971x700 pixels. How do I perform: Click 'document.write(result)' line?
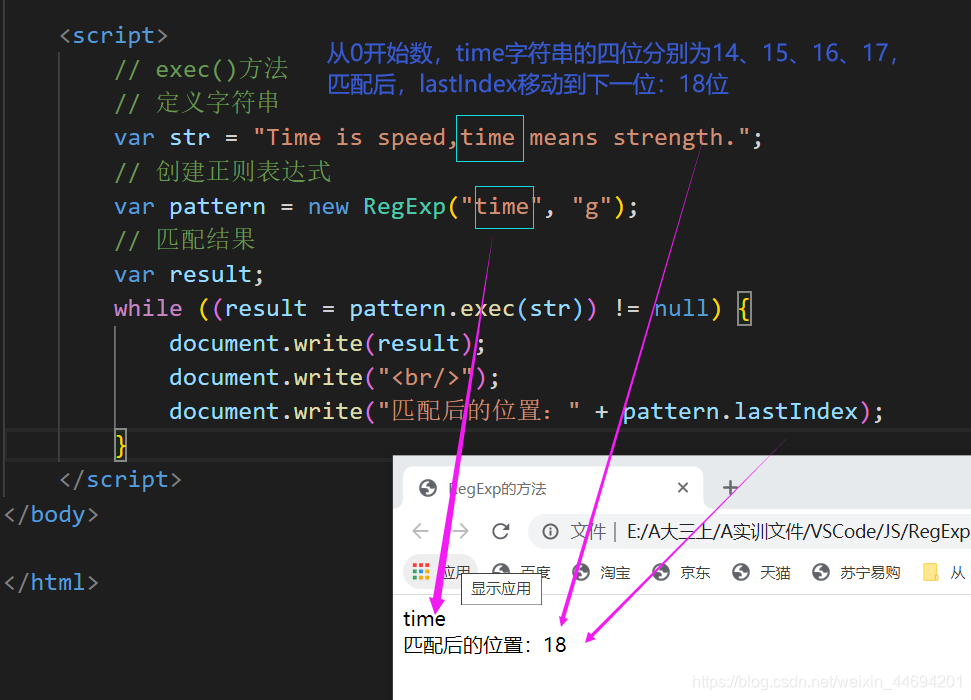327,343
